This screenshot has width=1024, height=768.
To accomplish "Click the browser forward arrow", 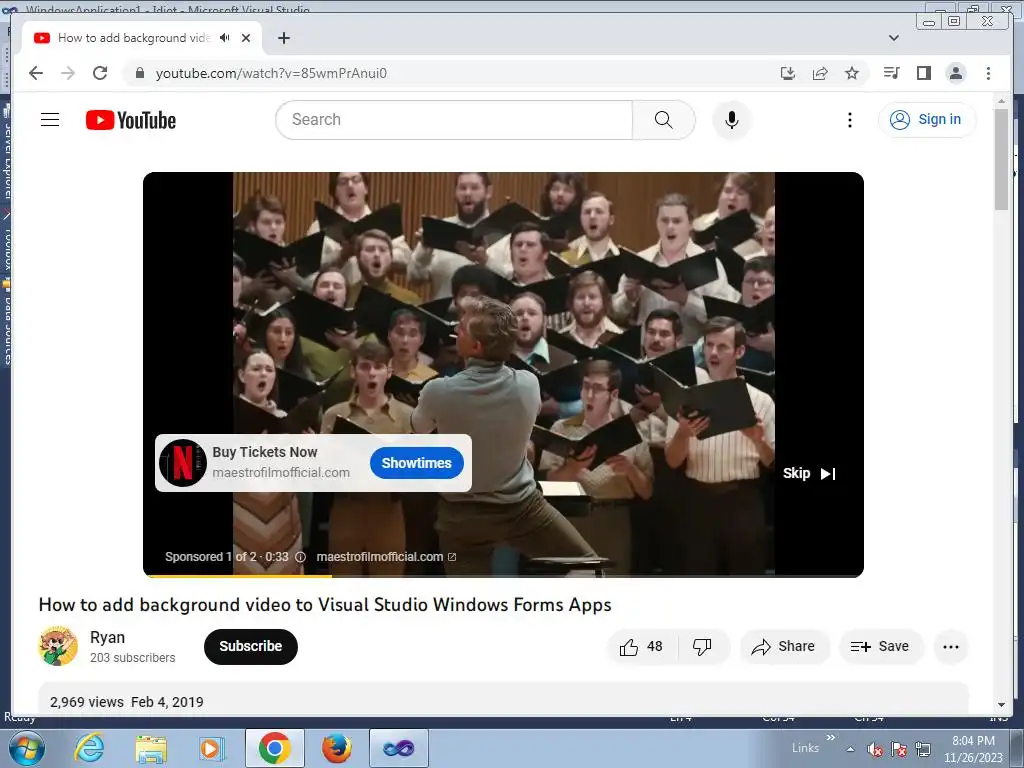I will pyautogui.click(x=68, y=73).
